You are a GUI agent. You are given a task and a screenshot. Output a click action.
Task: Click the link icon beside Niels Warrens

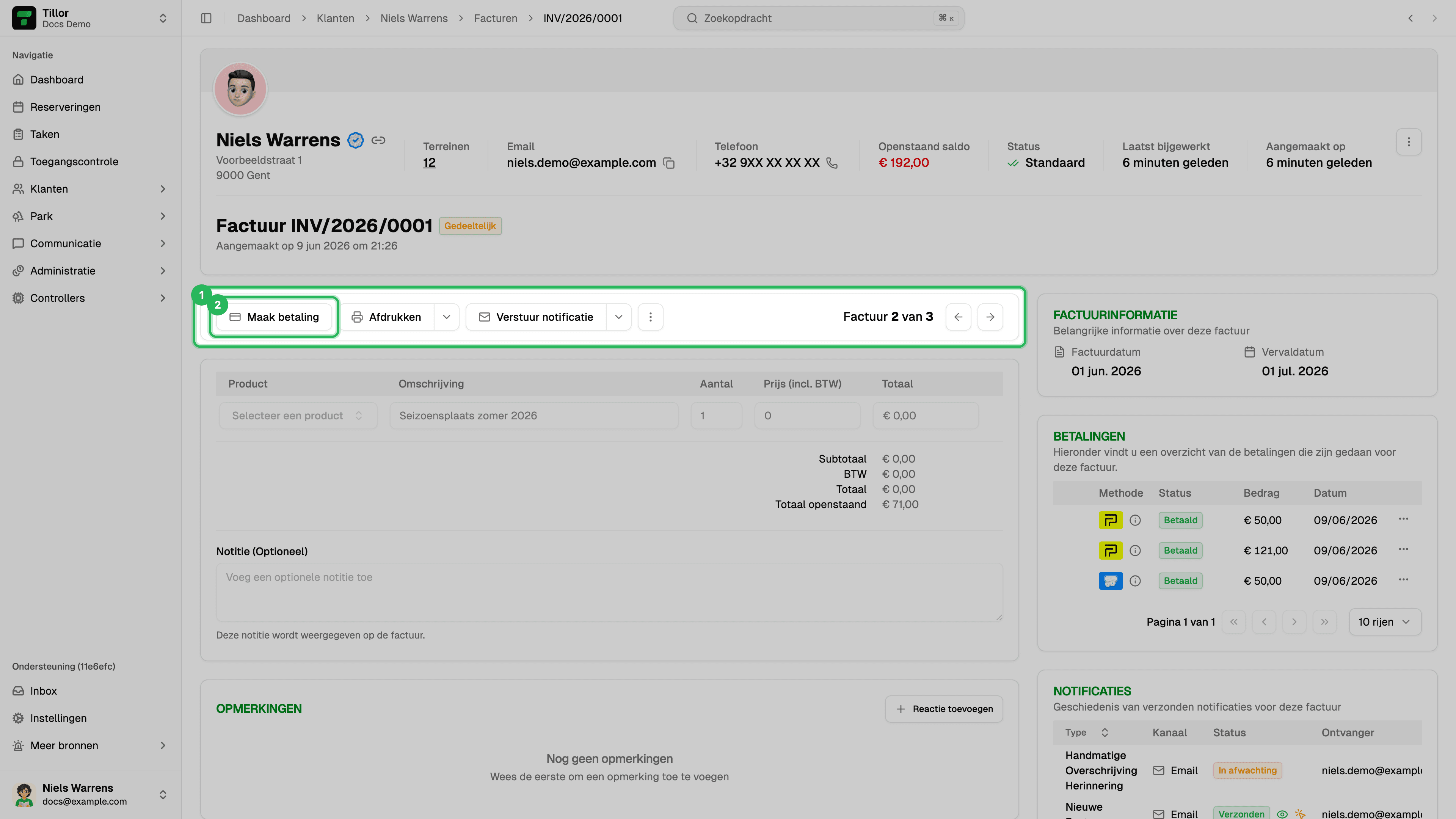tap(378, 140)
